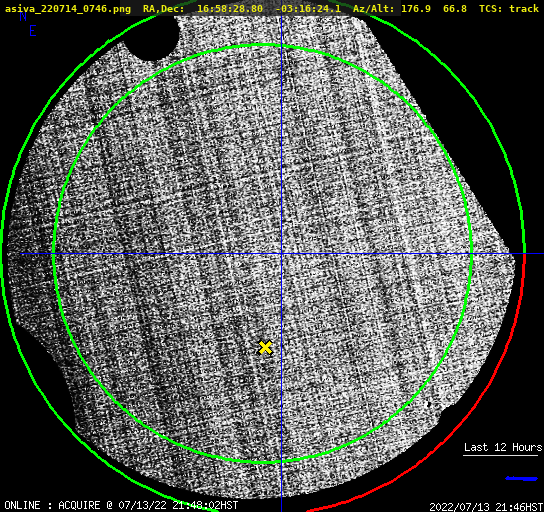Click the 2022/07/13 21:46HST timestamp
Screen dimensions: 544x512
click(x=486, y=507)
